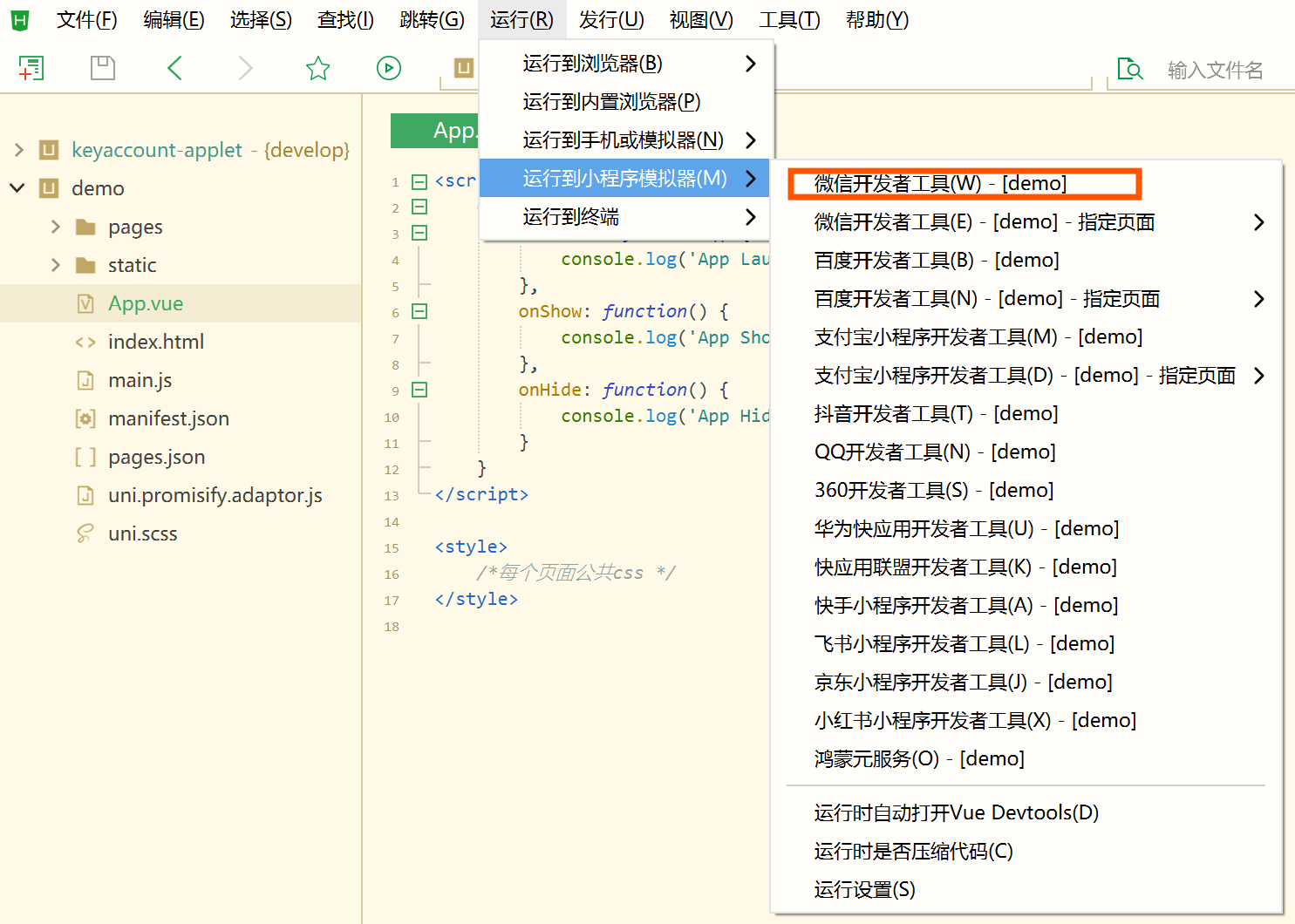Viewport: 1295px width, 924px height.
Task: Run on 抖音开发者工具(T) - [demo]
Action: (x=1026, y=413)
